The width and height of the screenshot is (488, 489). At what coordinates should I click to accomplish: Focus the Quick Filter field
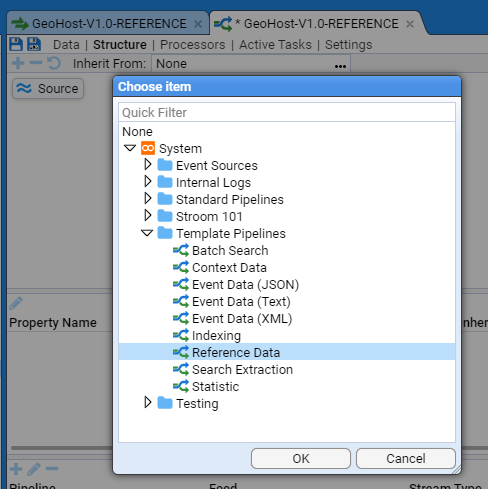pyautogui.click(x=287, y=113)
